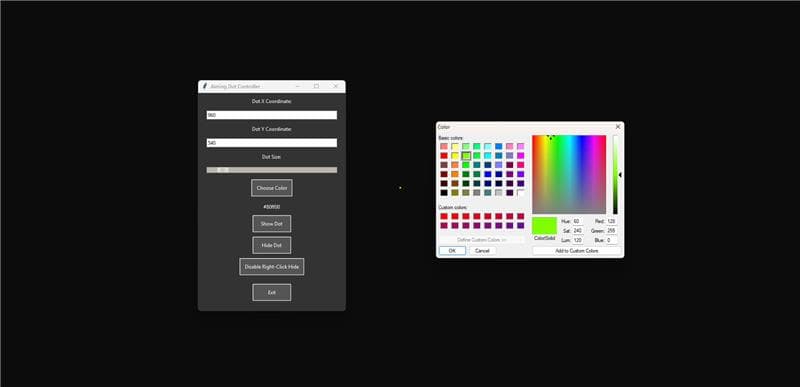Confirm the color with OK

[452, 251]
